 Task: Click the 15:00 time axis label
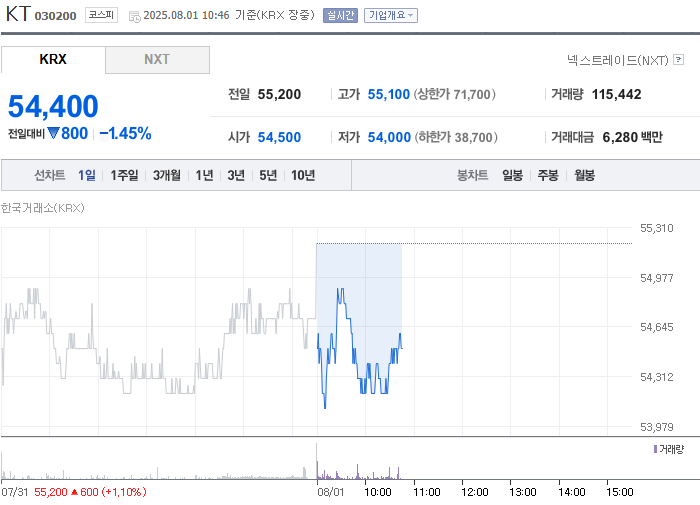(620, 492)
